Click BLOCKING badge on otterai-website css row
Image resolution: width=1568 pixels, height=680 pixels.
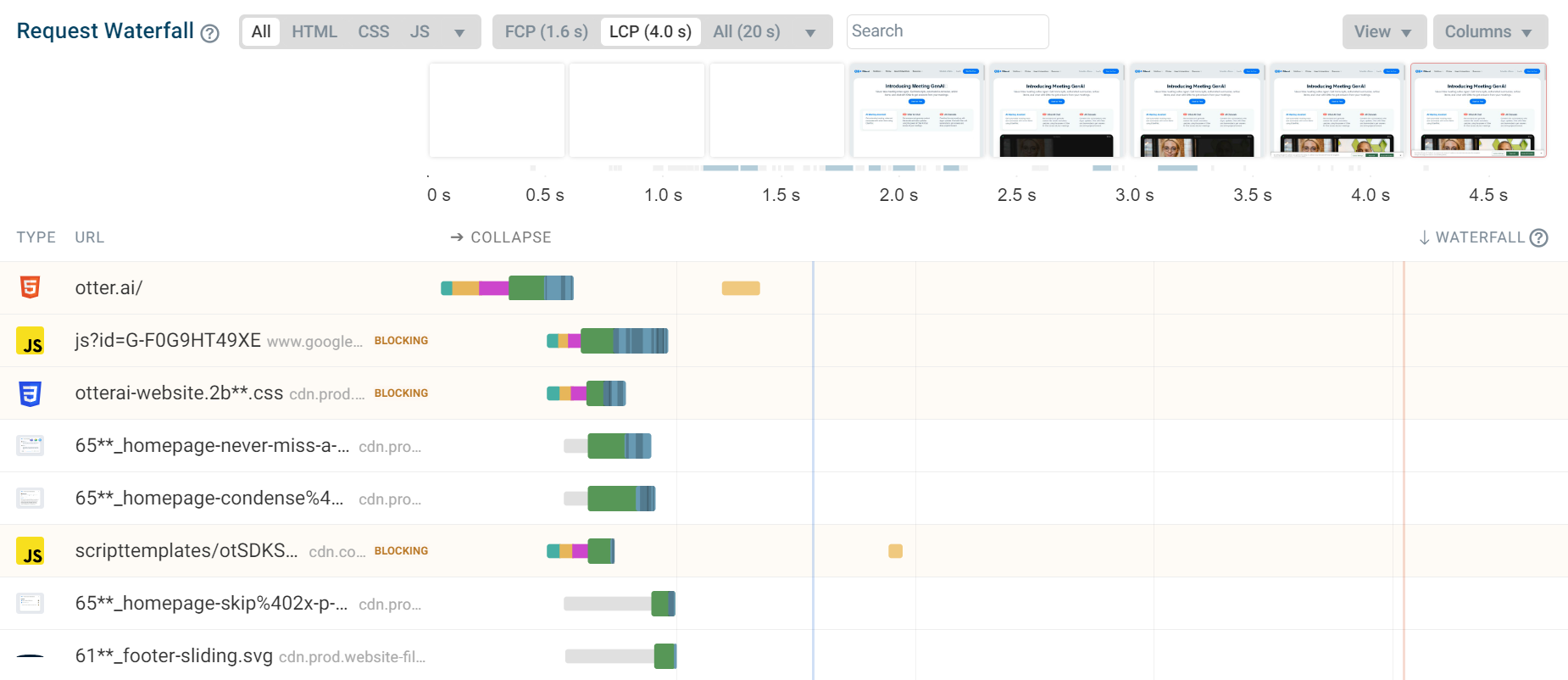pos(401,393)
